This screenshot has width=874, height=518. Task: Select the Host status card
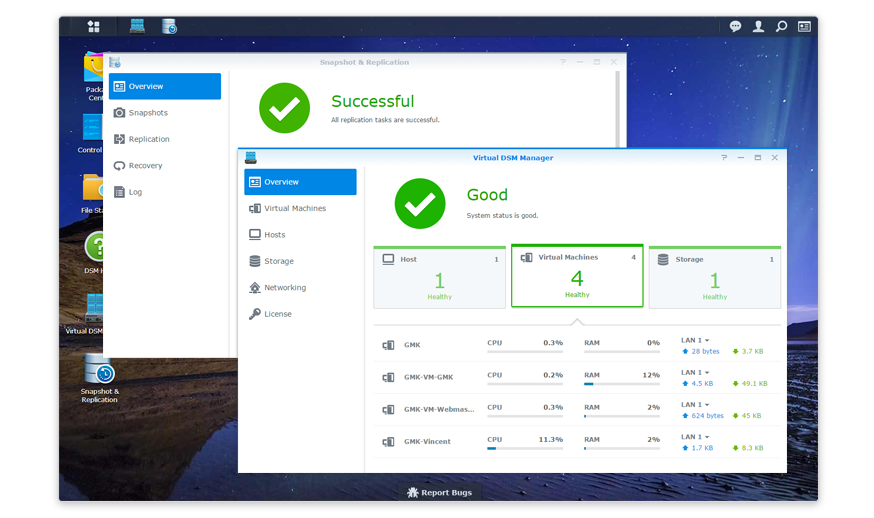pyautogui.click(x=439, y=277)
